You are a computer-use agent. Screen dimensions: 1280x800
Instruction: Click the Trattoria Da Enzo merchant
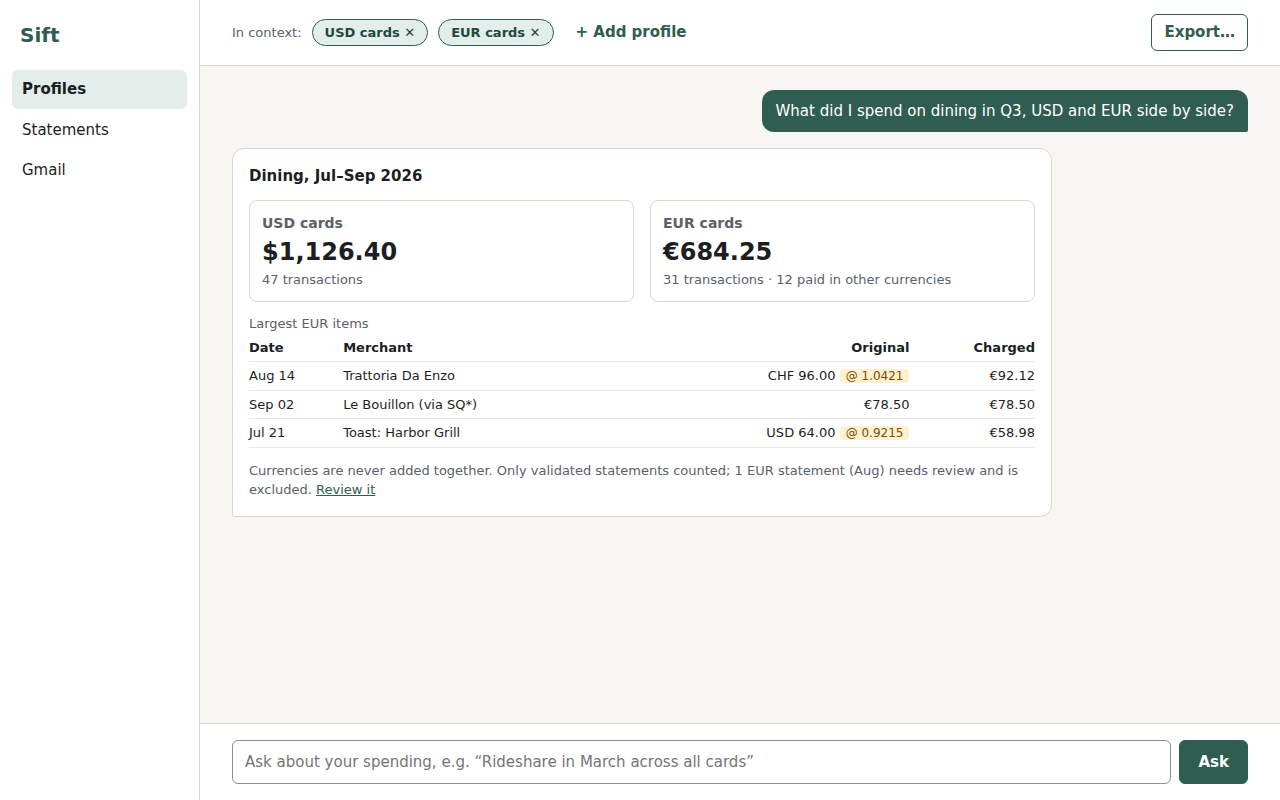[399, 376]
